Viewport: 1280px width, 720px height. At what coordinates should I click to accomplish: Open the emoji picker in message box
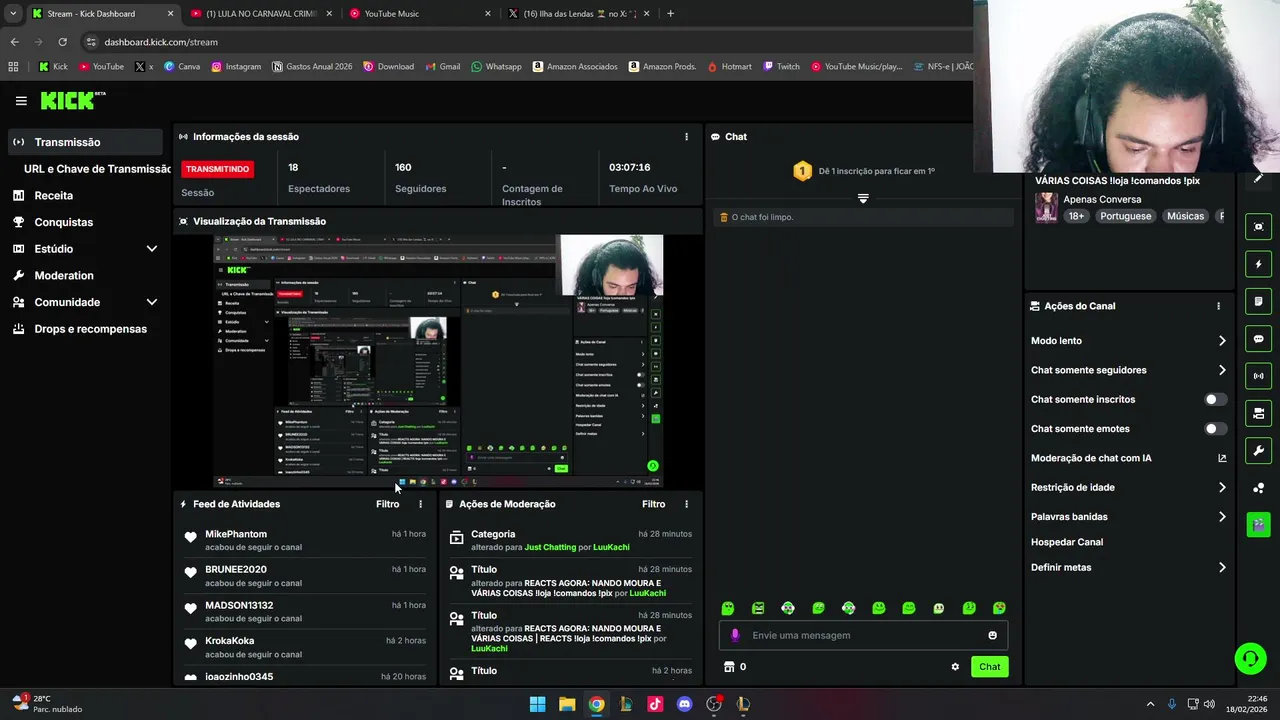click(x=992, y=635)
